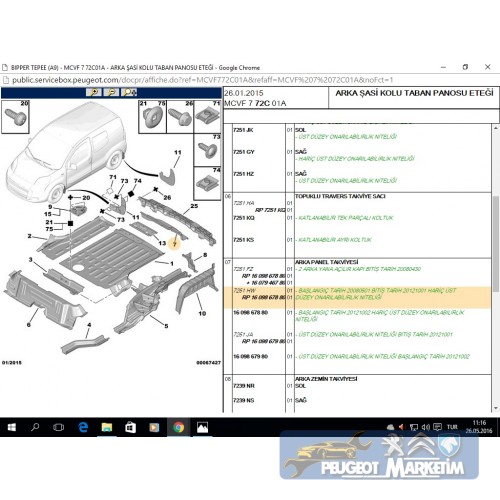Click the zoom fit magnifier icon
Viewport: 500px width, 500px height.
tap(129, 92)
